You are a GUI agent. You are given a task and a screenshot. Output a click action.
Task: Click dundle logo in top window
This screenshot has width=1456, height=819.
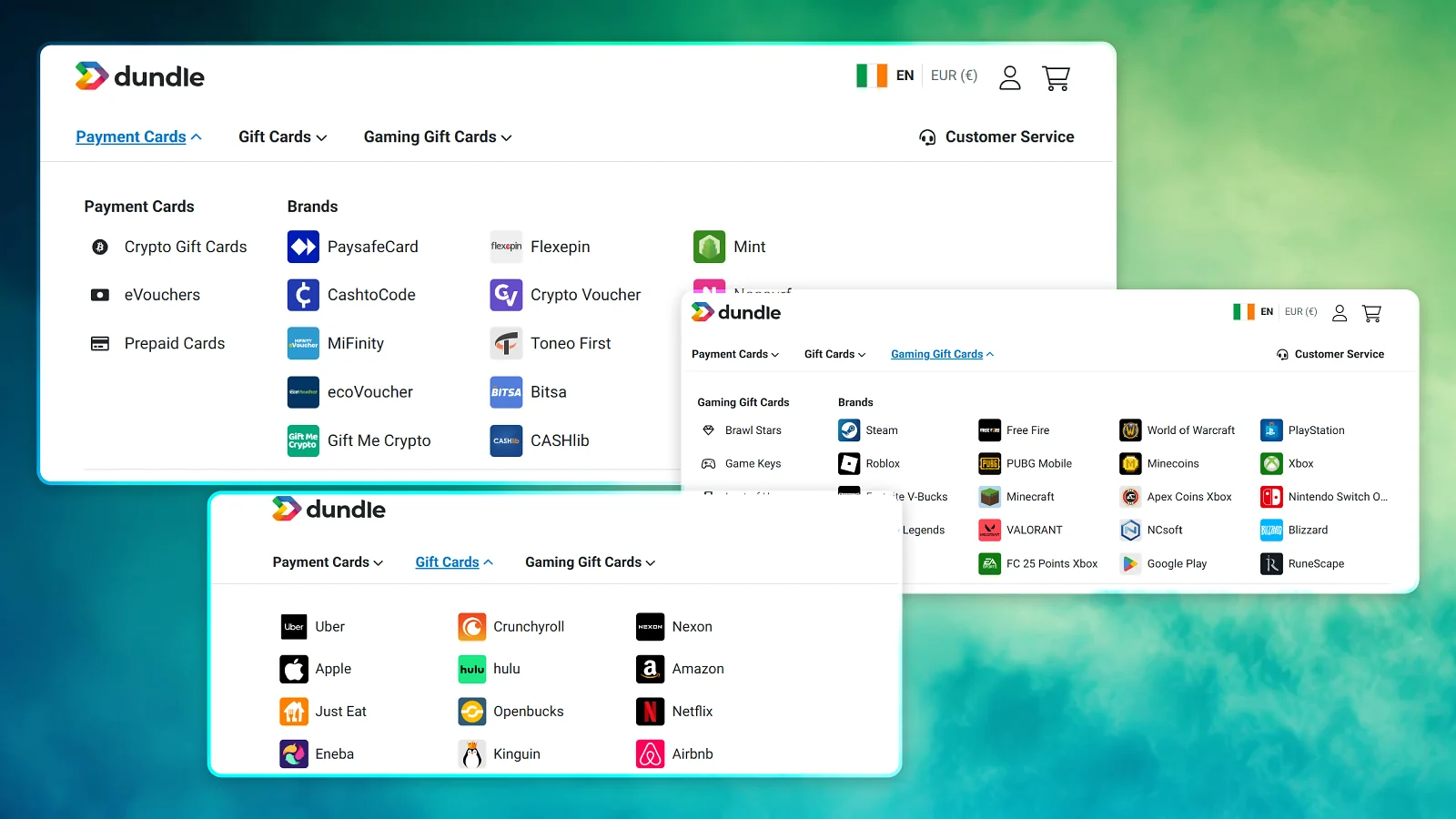[x=139, y=76]
